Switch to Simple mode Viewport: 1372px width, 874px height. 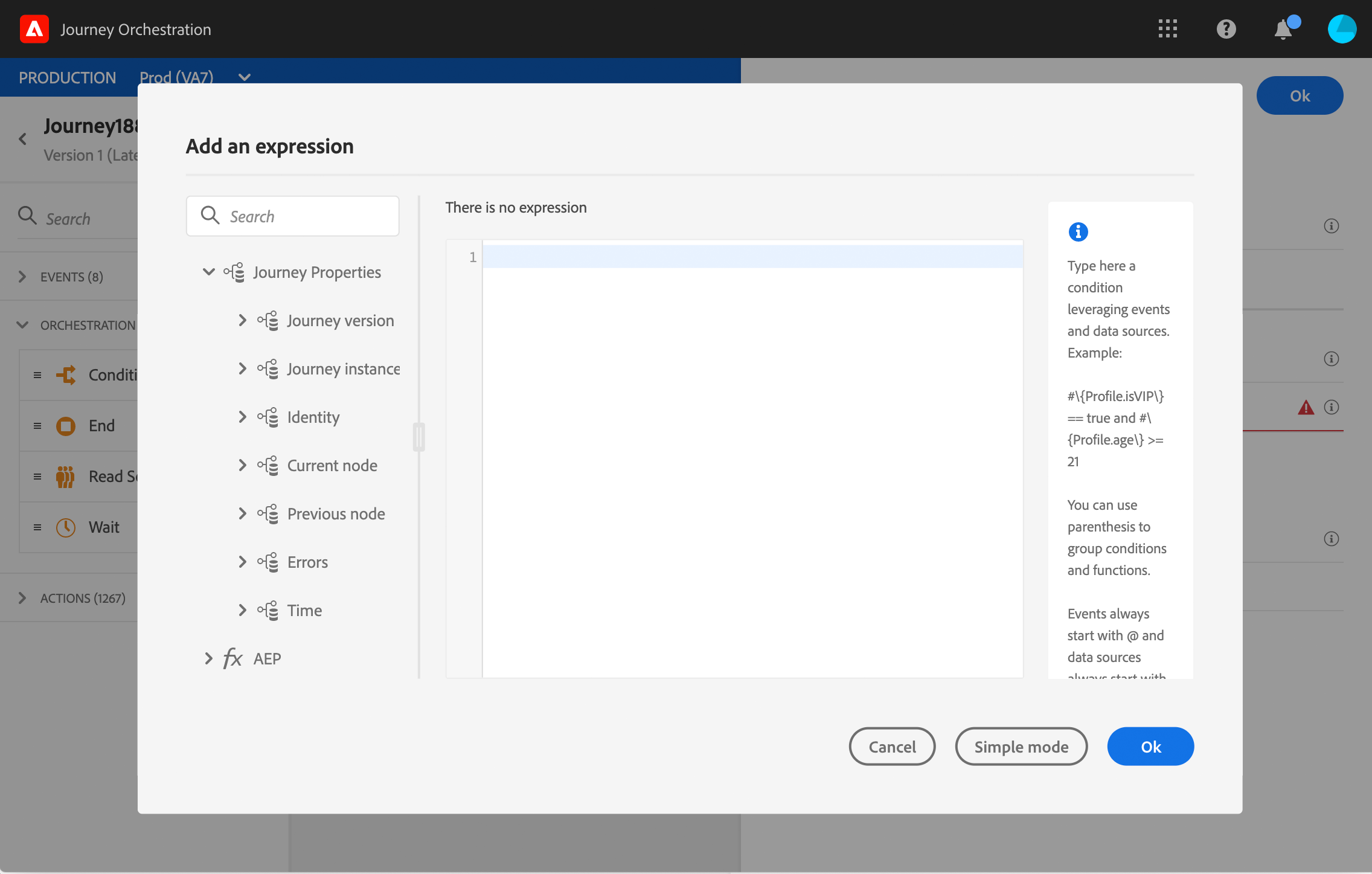pyautogui.click(x=1021, y=747)
